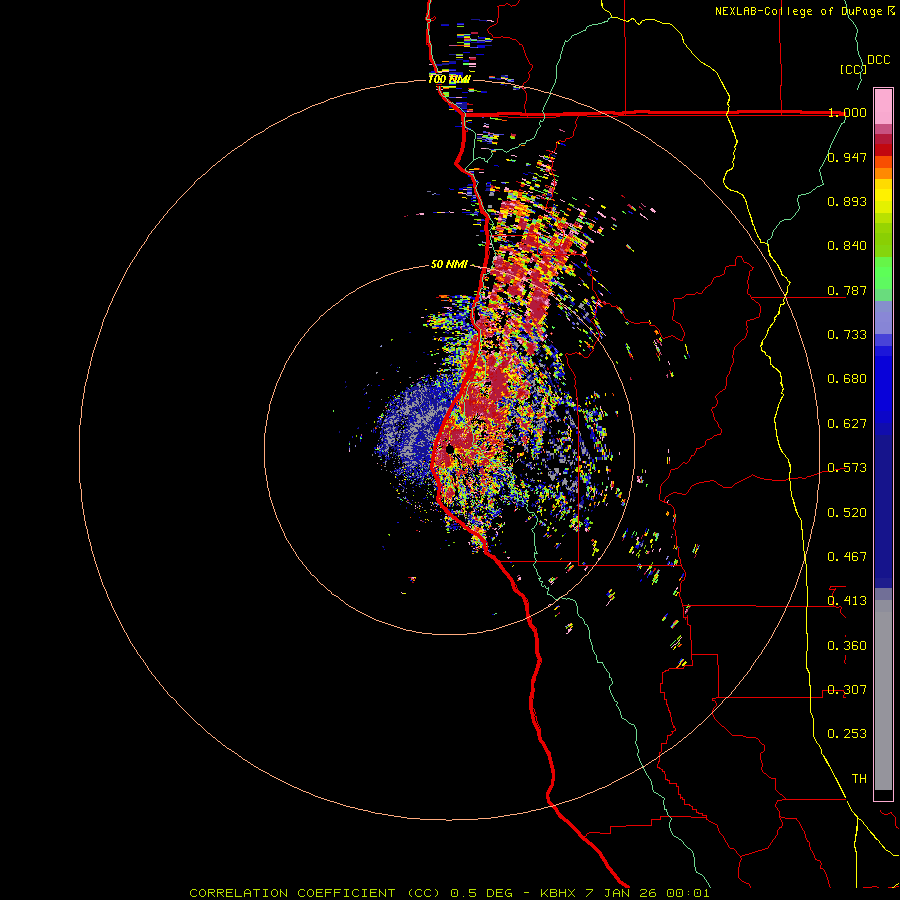Select the 0.520 scale value
The height and width of the screenshot is (900, 900).
(x=847, y=513)
